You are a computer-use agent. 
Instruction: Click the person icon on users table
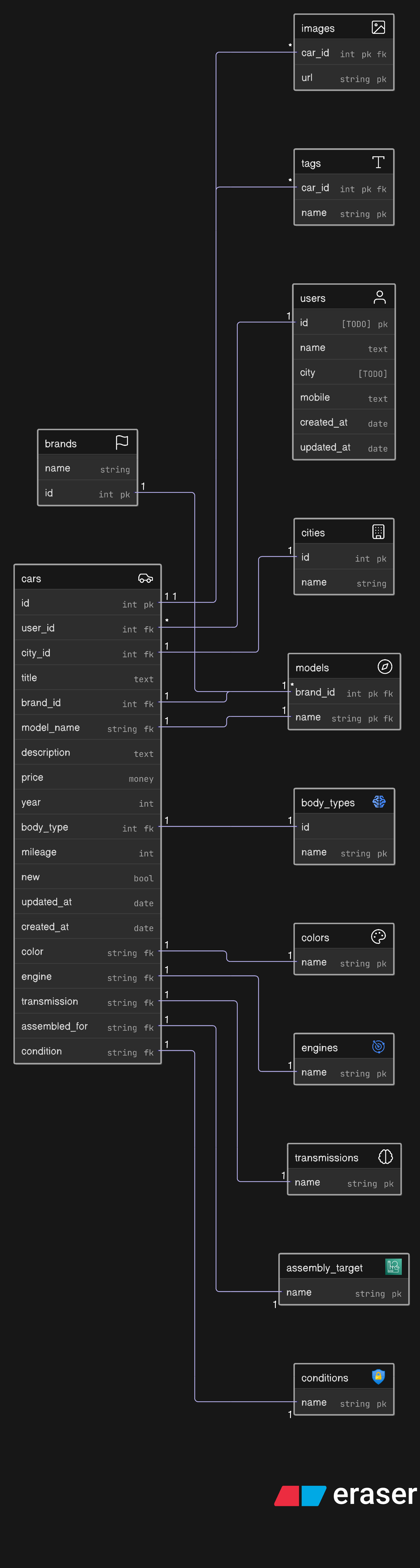[x=379, y=297]
